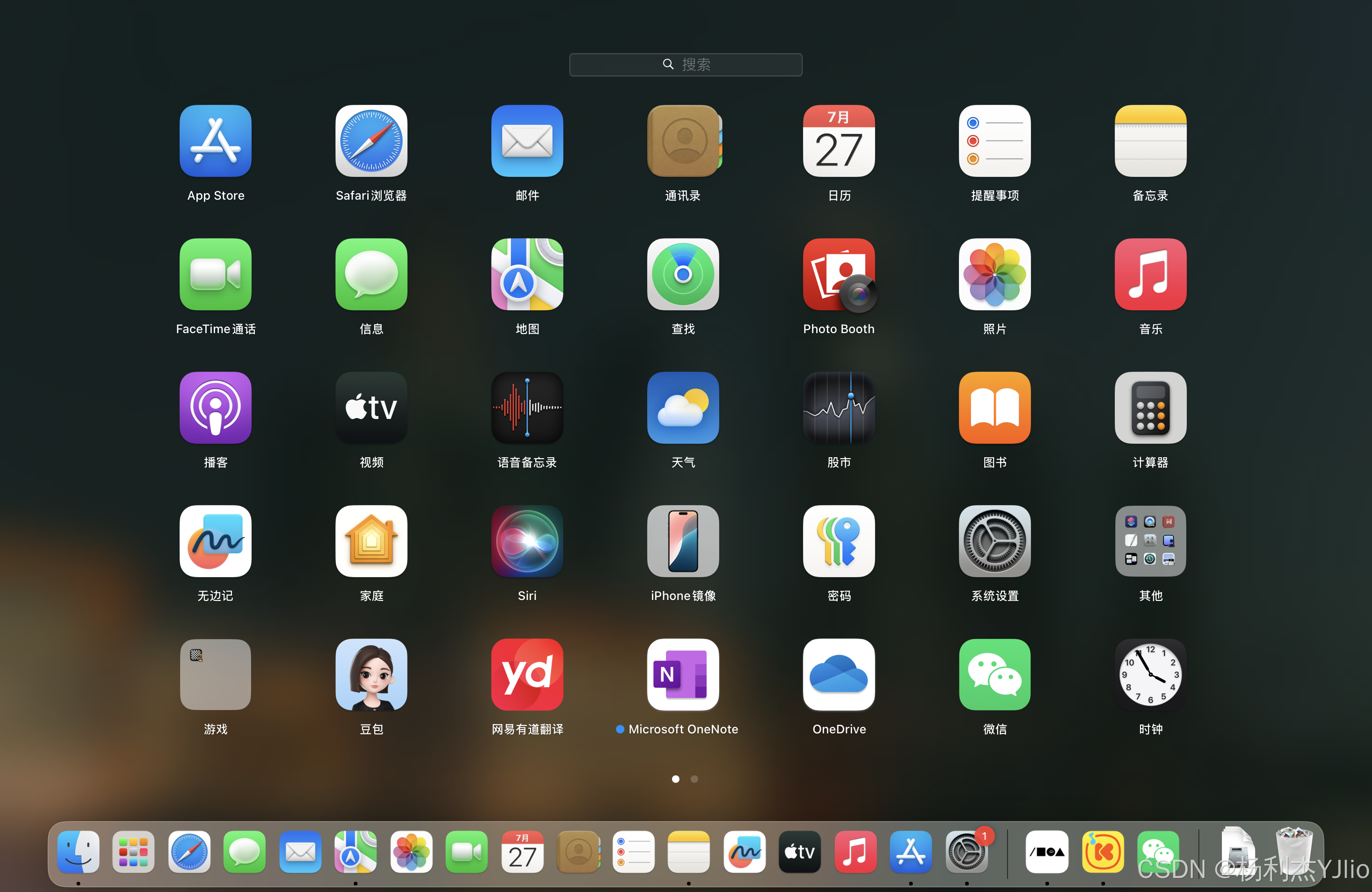Open the 邮件 app in Launchpad
The height and width of the screenshot is (892, 1372).
pyautogui.click(x=527, y=141)
